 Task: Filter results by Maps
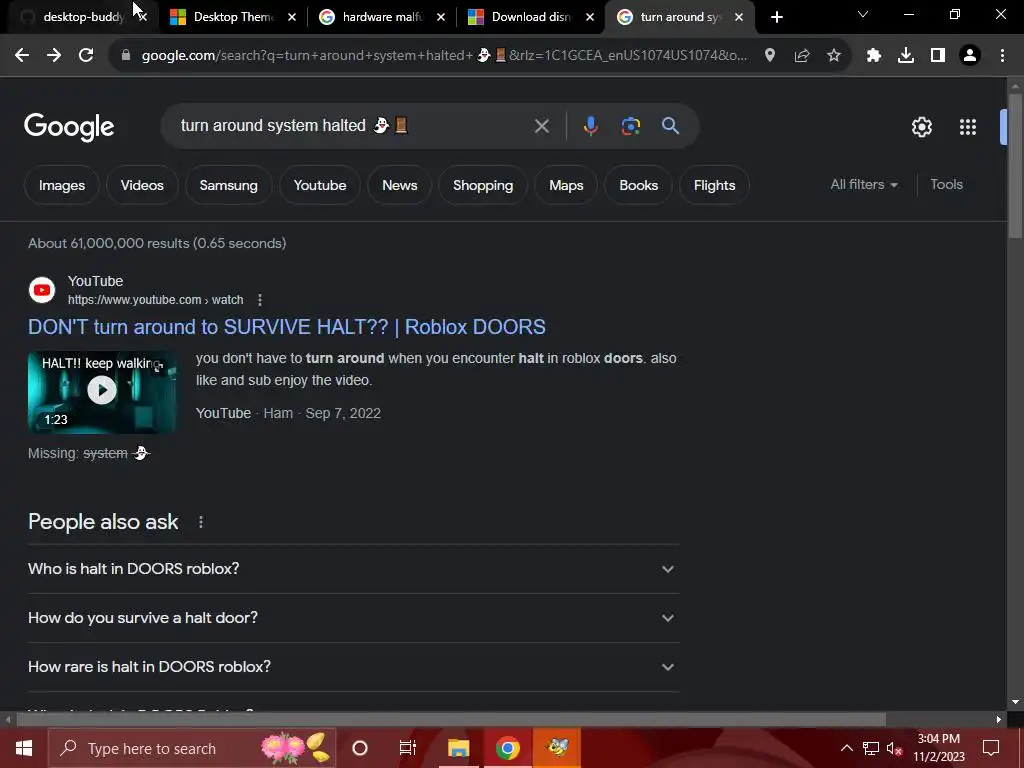click(x=566, y=185)
